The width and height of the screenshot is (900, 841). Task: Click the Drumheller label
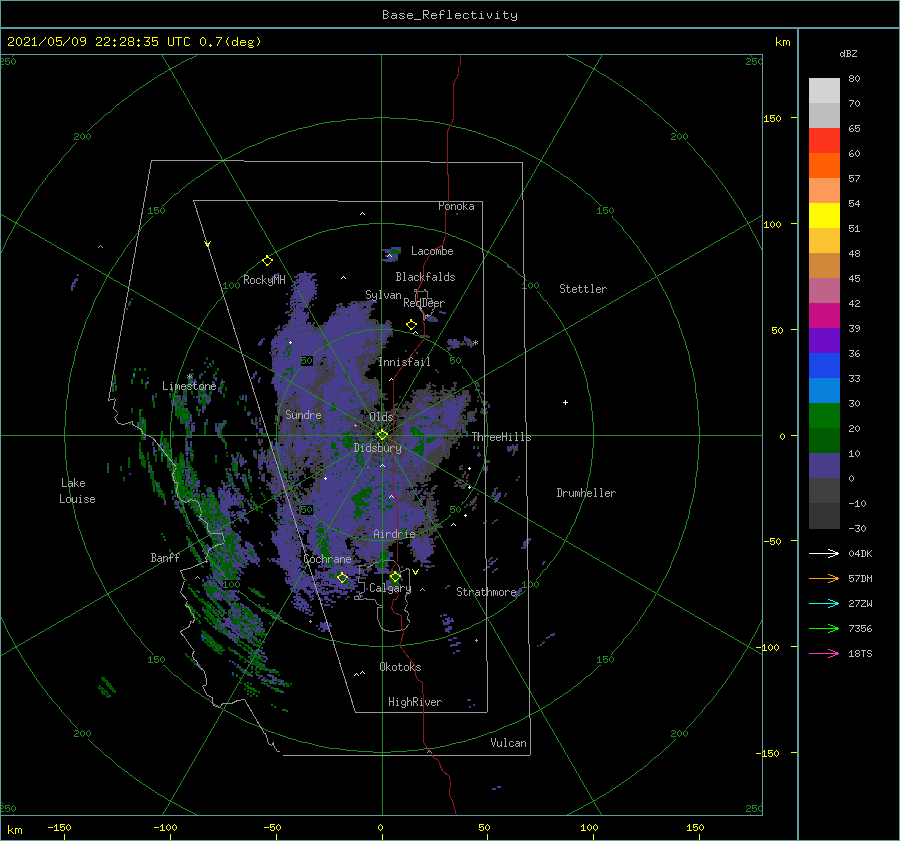point(586,493)
